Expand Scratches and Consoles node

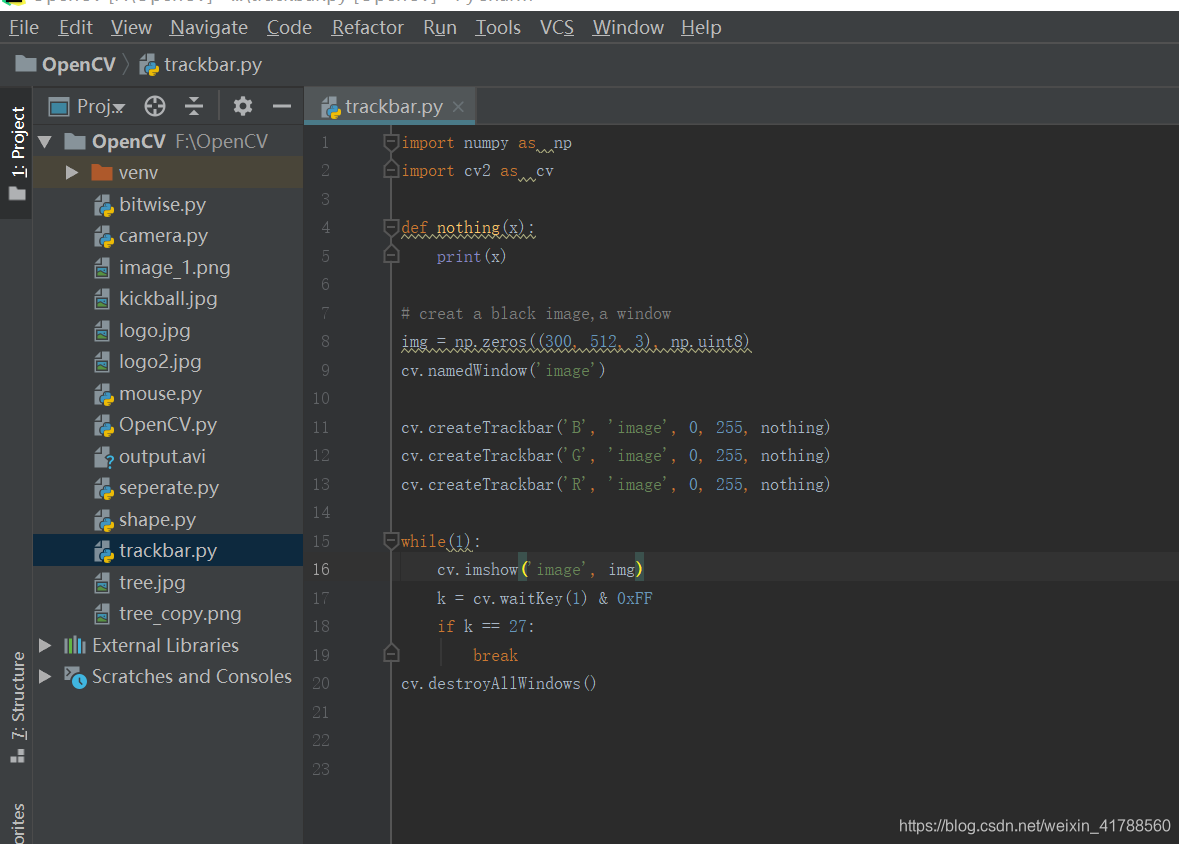45,676
